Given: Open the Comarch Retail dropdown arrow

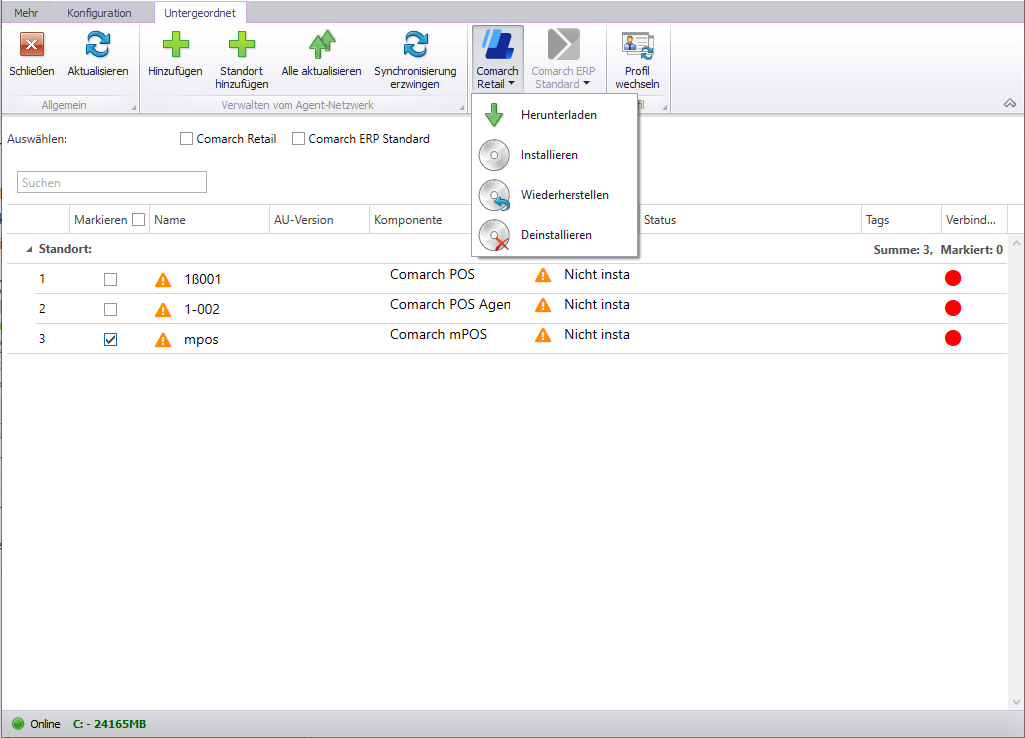Looking at the screenshot, I should click(x=511, y=84).
